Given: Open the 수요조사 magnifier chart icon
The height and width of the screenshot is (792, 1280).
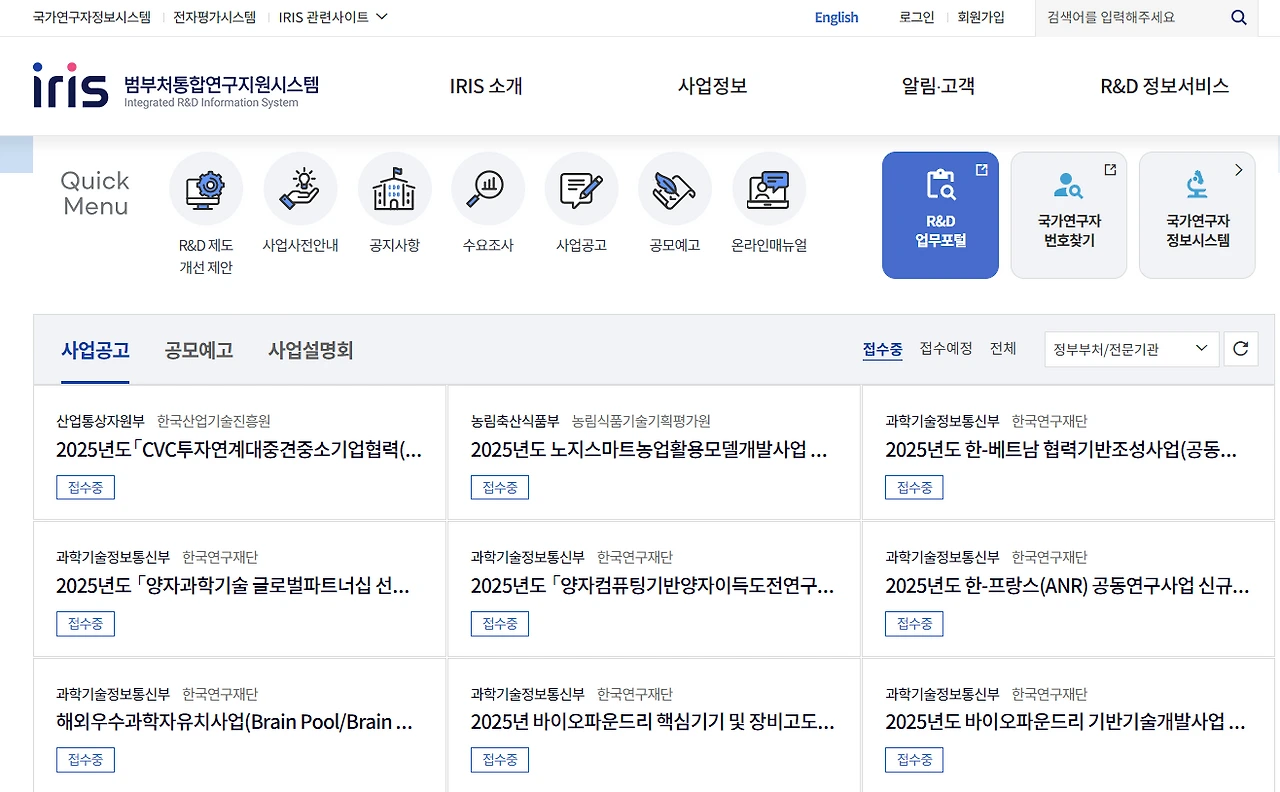Looking at the screenshot, I should 488,188.
